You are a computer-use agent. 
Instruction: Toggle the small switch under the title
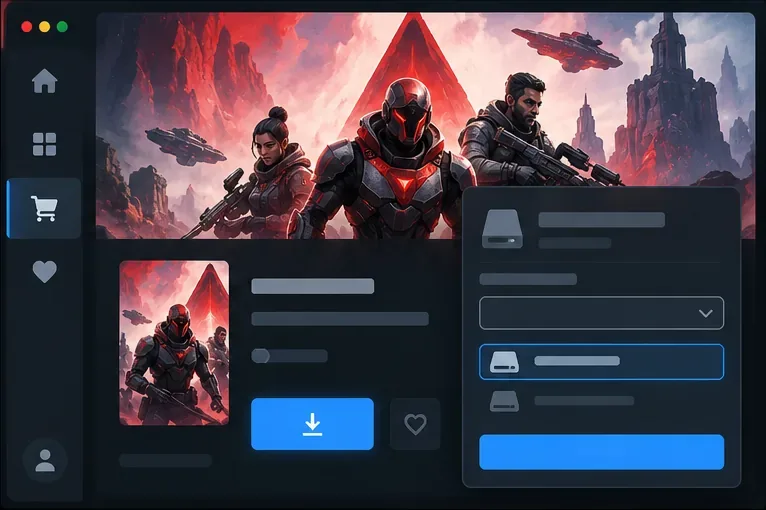pyautogui.click(x=289, y=356)
